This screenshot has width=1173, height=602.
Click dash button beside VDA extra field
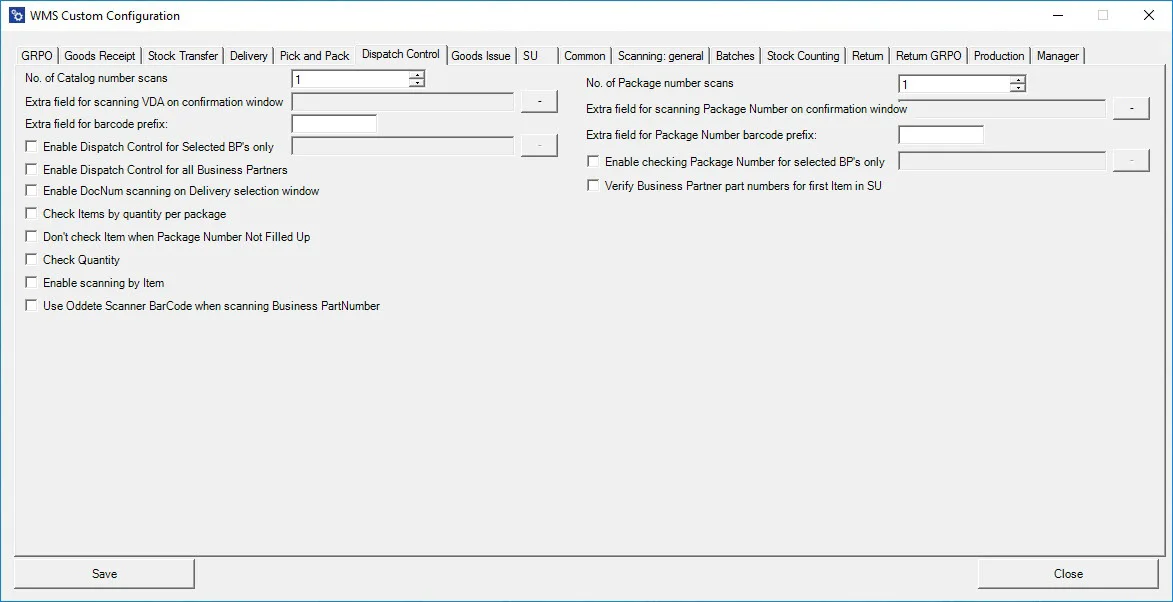(x=539, y=101)
